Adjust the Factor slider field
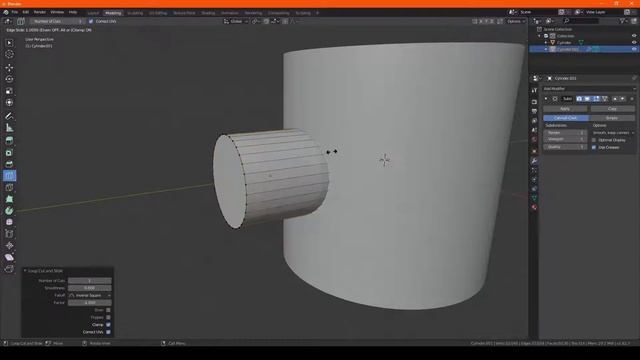Viewport: 640px width, 360px height. tap(89, 303)
